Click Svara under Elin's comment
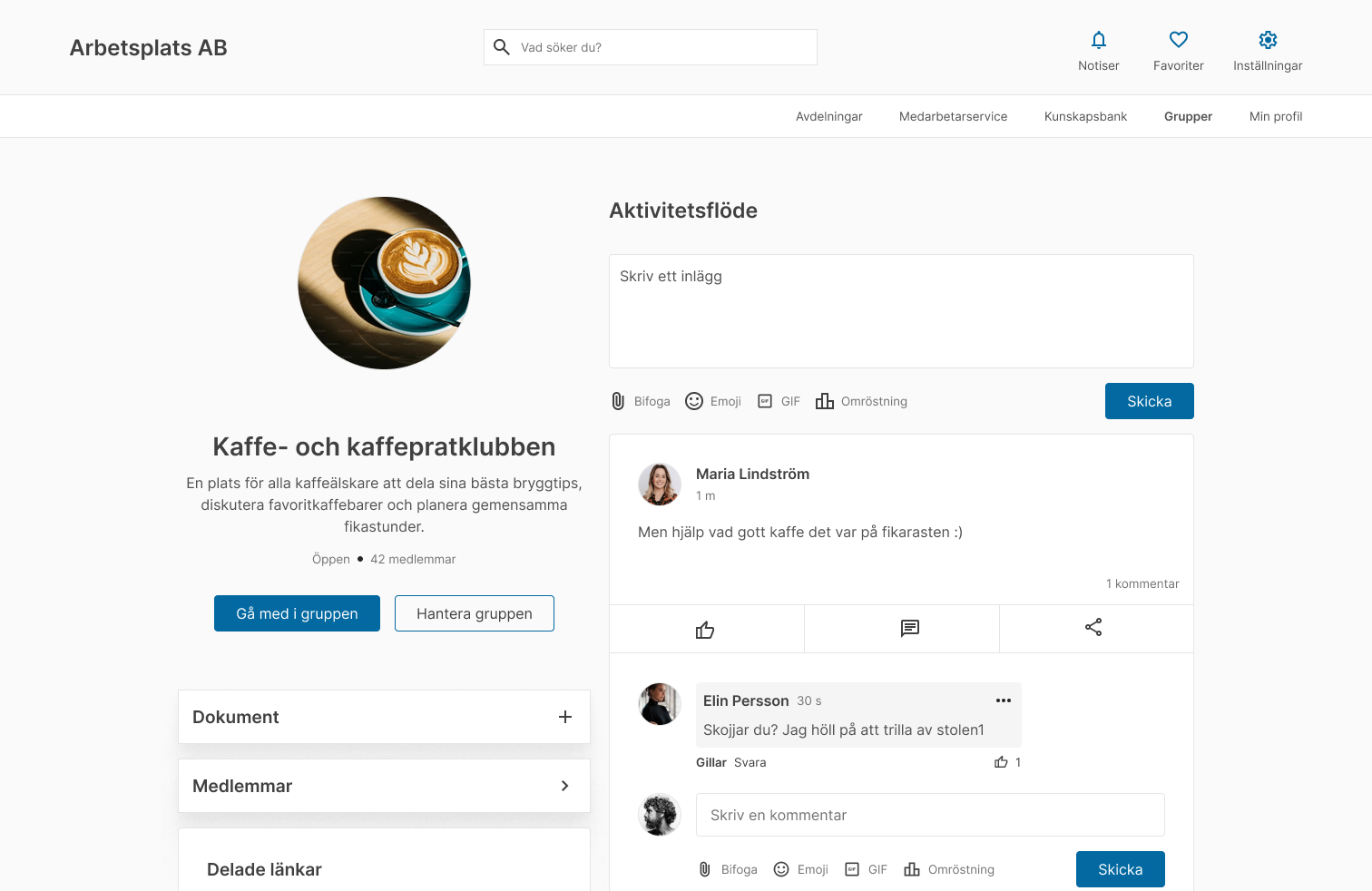The height and width of the screenshot is (891, 1372). click(750, 763)
